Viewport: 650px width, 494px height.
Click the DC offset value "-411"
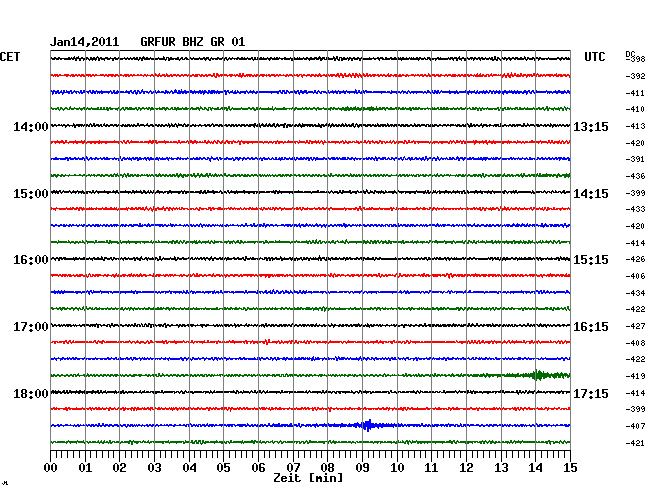635,93
